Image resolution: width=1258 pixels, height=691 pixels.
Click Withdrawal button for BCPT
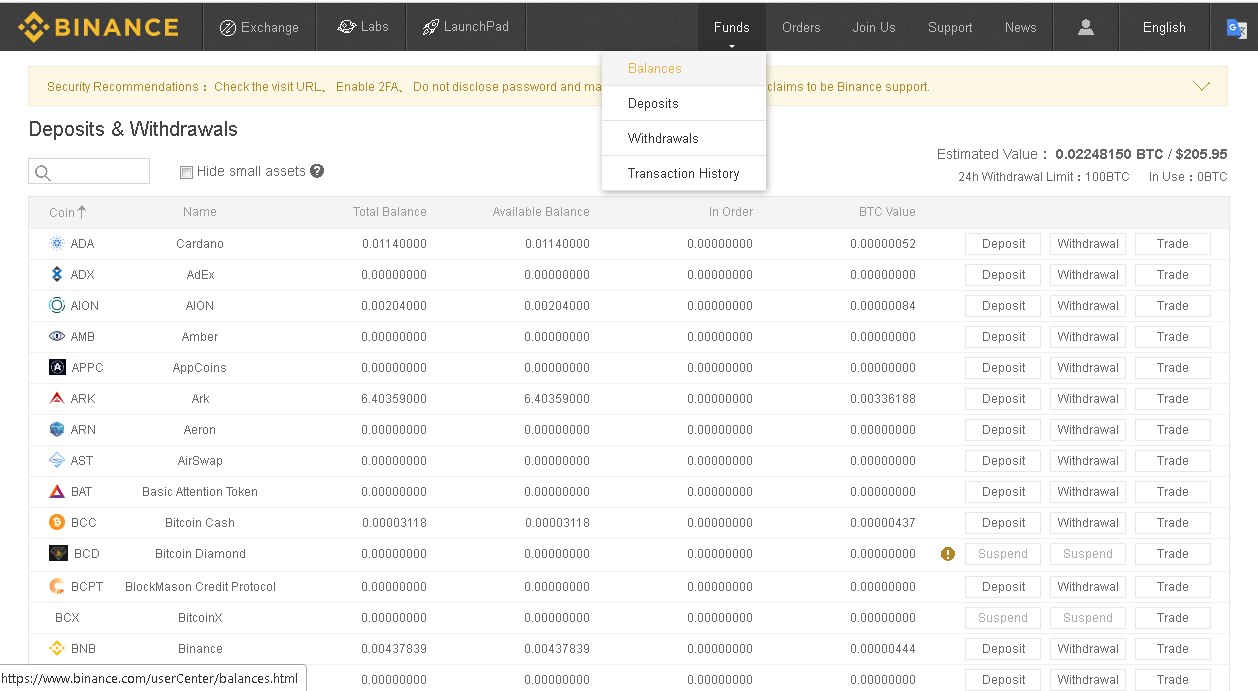[x=1088, y=587]
